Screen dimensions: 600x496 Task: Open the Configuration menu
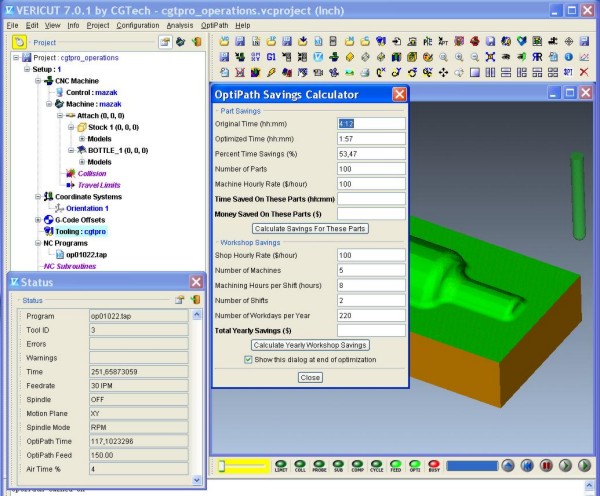point(138,25)
